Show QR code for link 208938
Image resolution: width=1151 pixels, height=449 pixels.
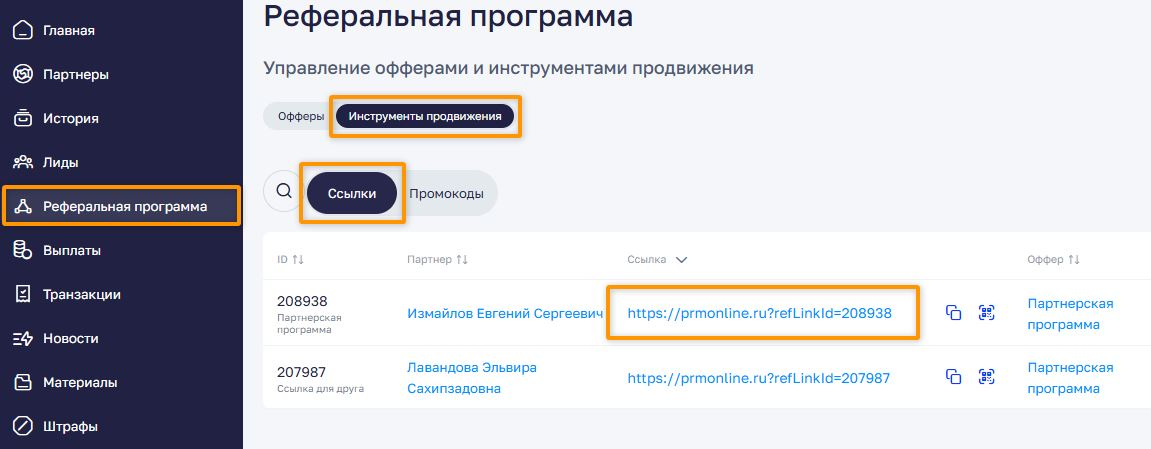pyautogui.click(x=987, y=313)
